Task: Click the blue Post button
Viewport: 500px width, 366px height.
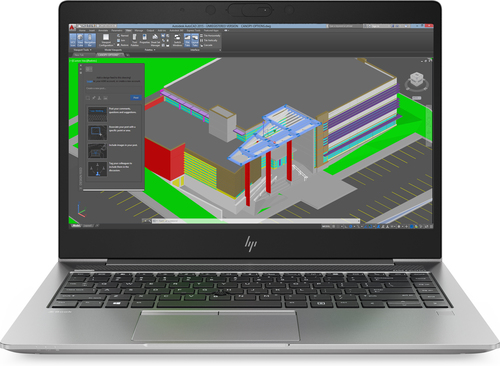Action: [x=136, y=98]
